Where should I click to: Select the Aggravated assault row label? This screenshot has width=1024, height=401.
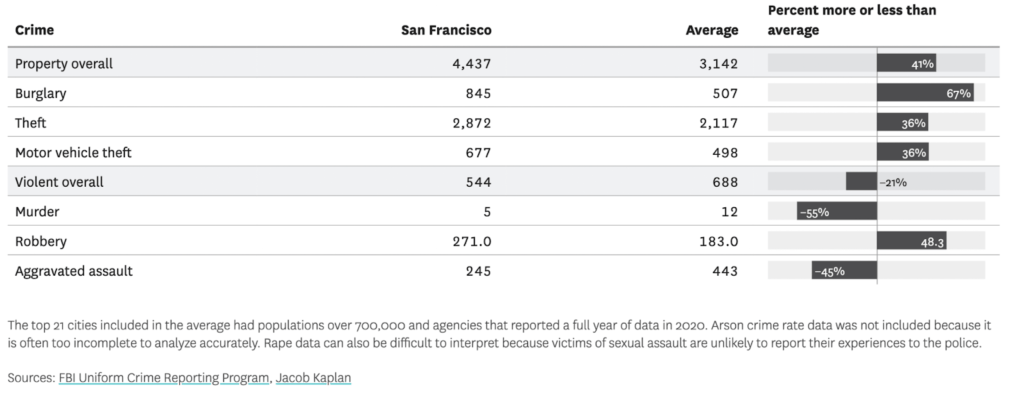[74, 271]
